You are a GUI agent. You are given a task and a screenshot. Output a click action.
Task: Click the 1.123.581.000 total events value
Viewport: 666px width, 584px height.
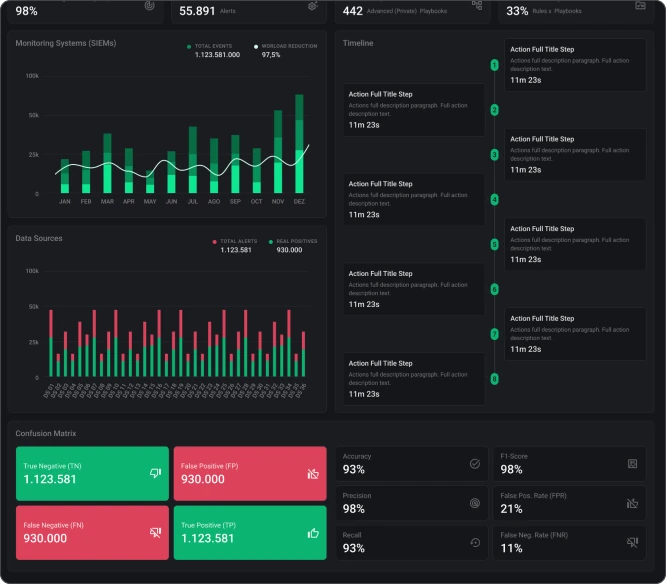coord(217,55)
